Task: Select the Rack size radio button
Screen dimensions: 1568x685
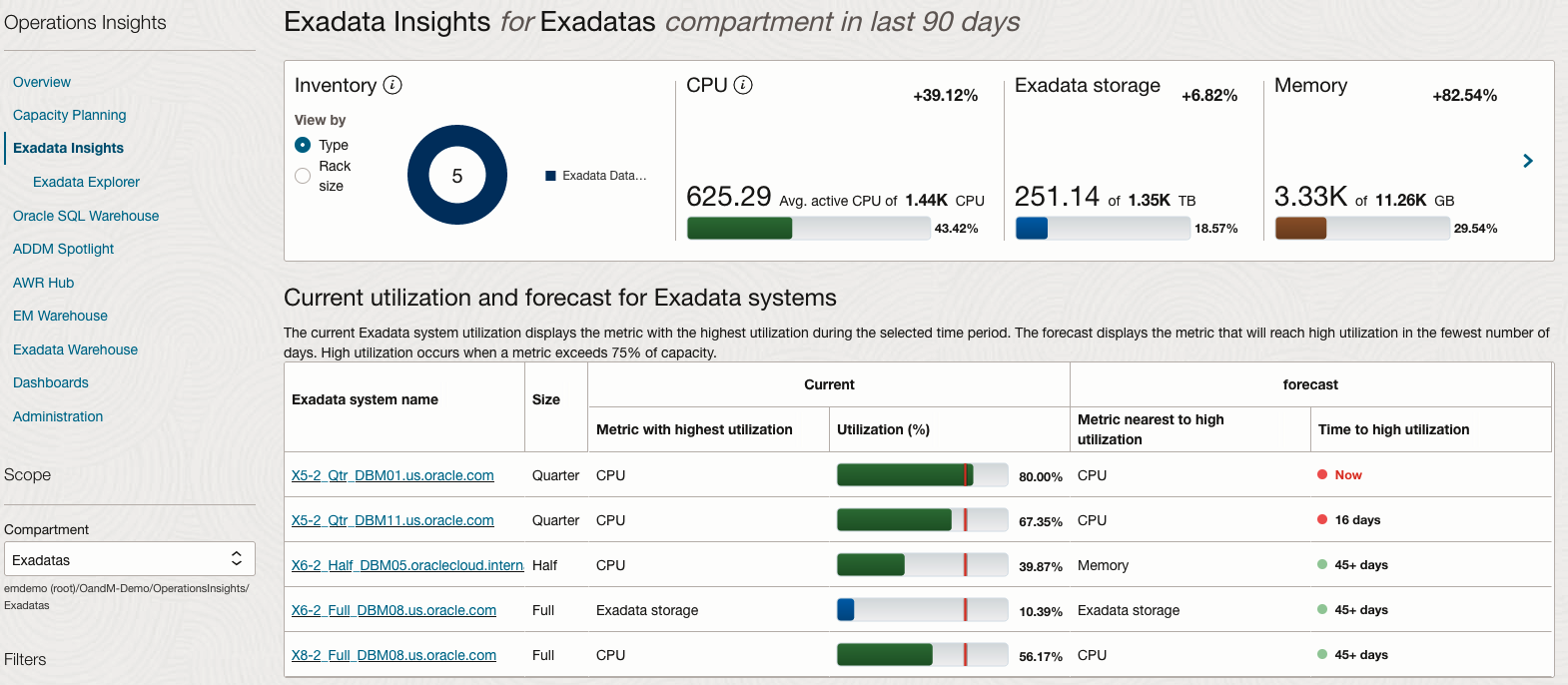Action: [x=303, y=176]
